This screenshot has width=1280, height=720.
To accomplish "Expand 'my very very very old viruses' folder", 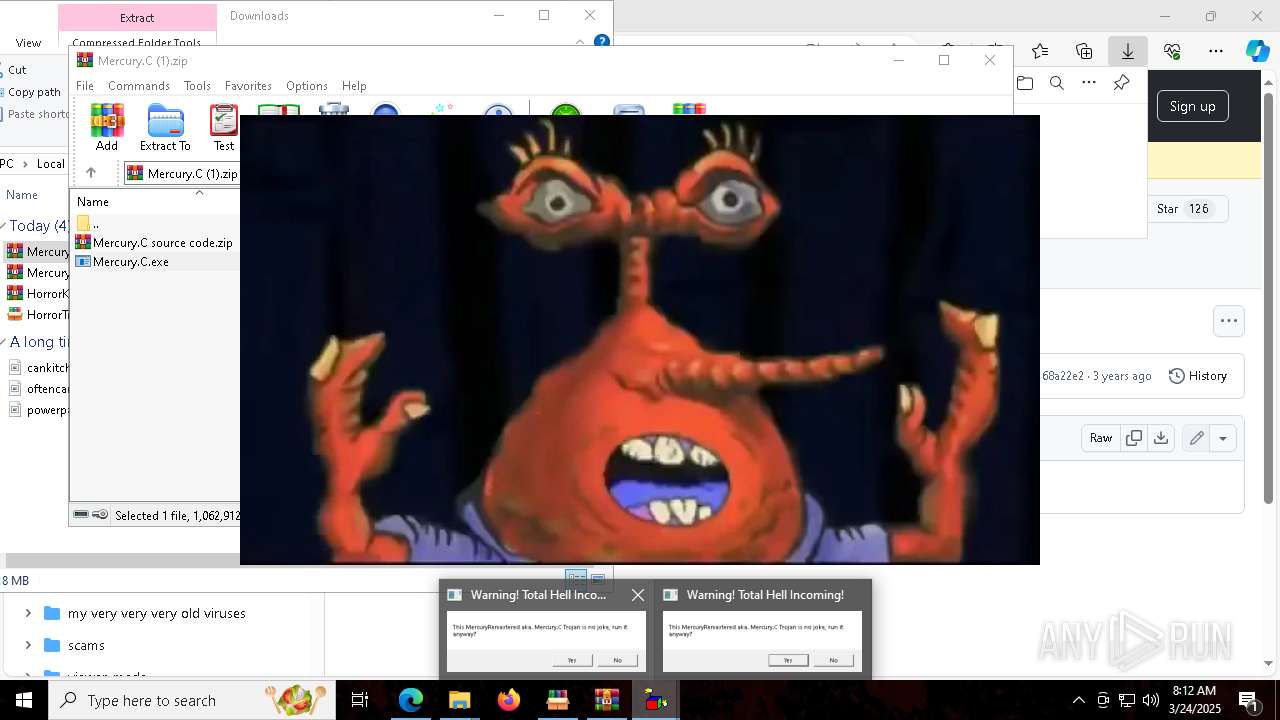I will 28,613.
